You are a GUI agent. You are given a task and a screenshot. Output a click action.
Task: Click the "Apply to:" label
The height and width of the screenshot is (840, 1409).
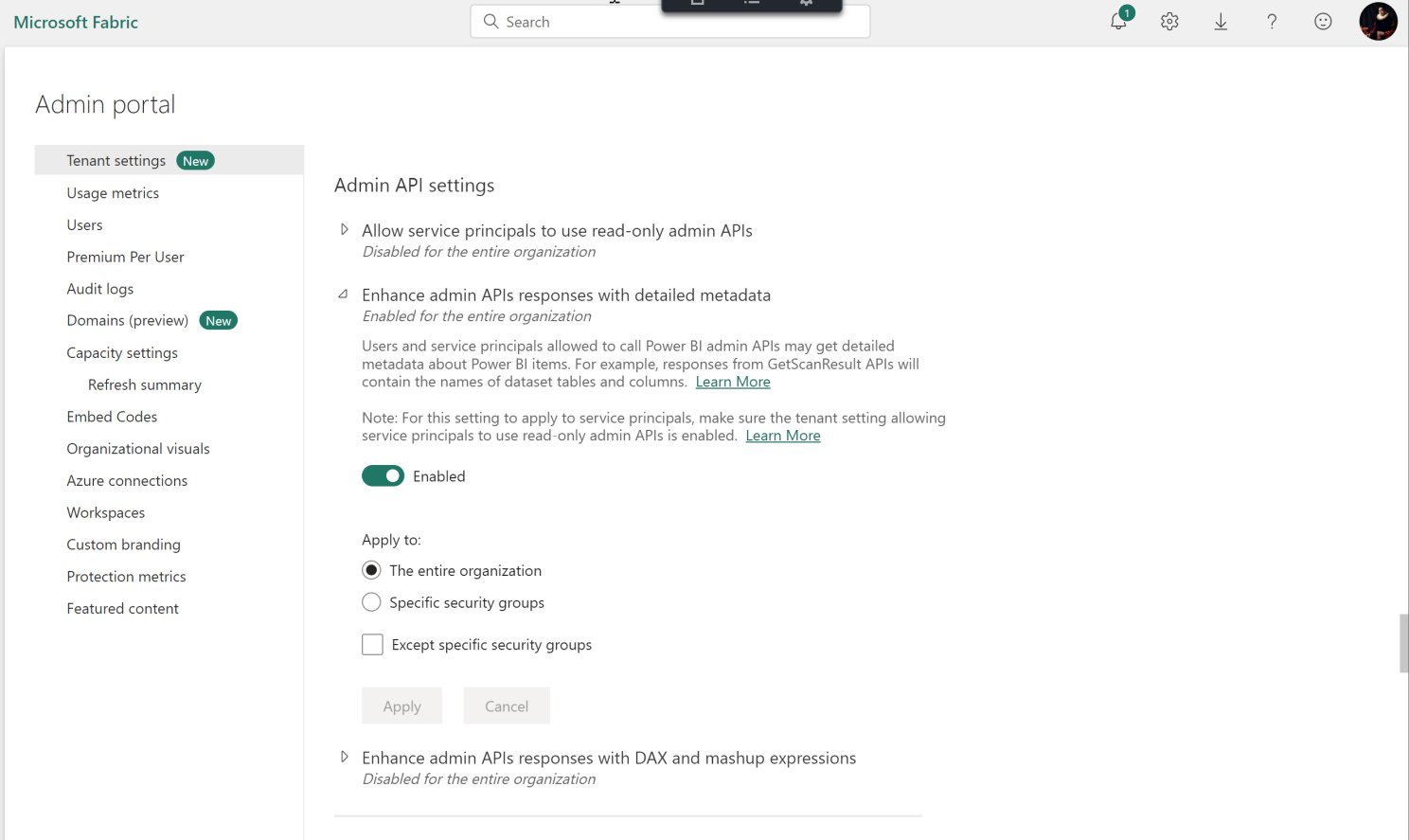[x=391, y=540]
